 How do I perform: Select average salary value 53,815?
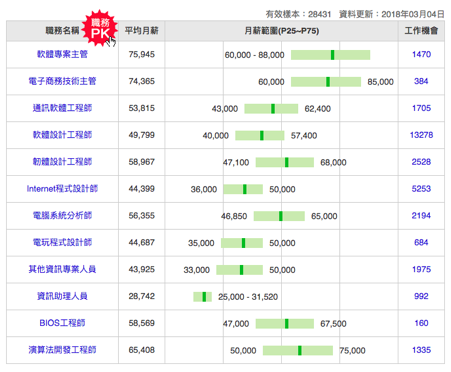point(142,108)
